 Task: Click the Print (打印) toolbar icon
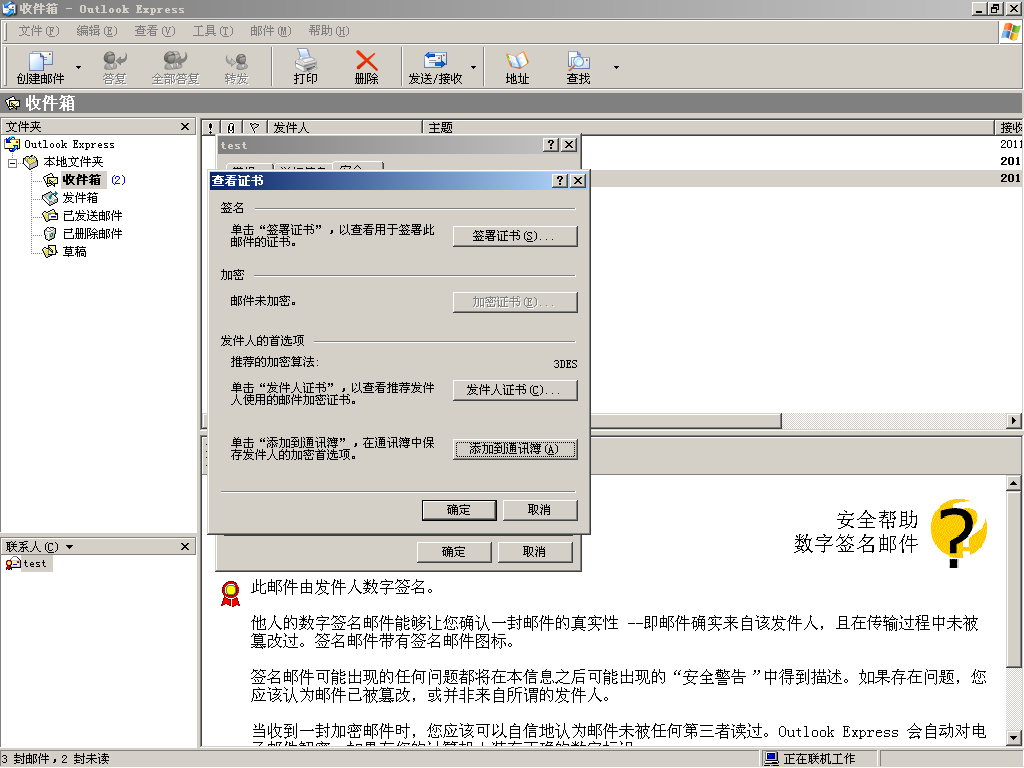(x=305, y=67)
